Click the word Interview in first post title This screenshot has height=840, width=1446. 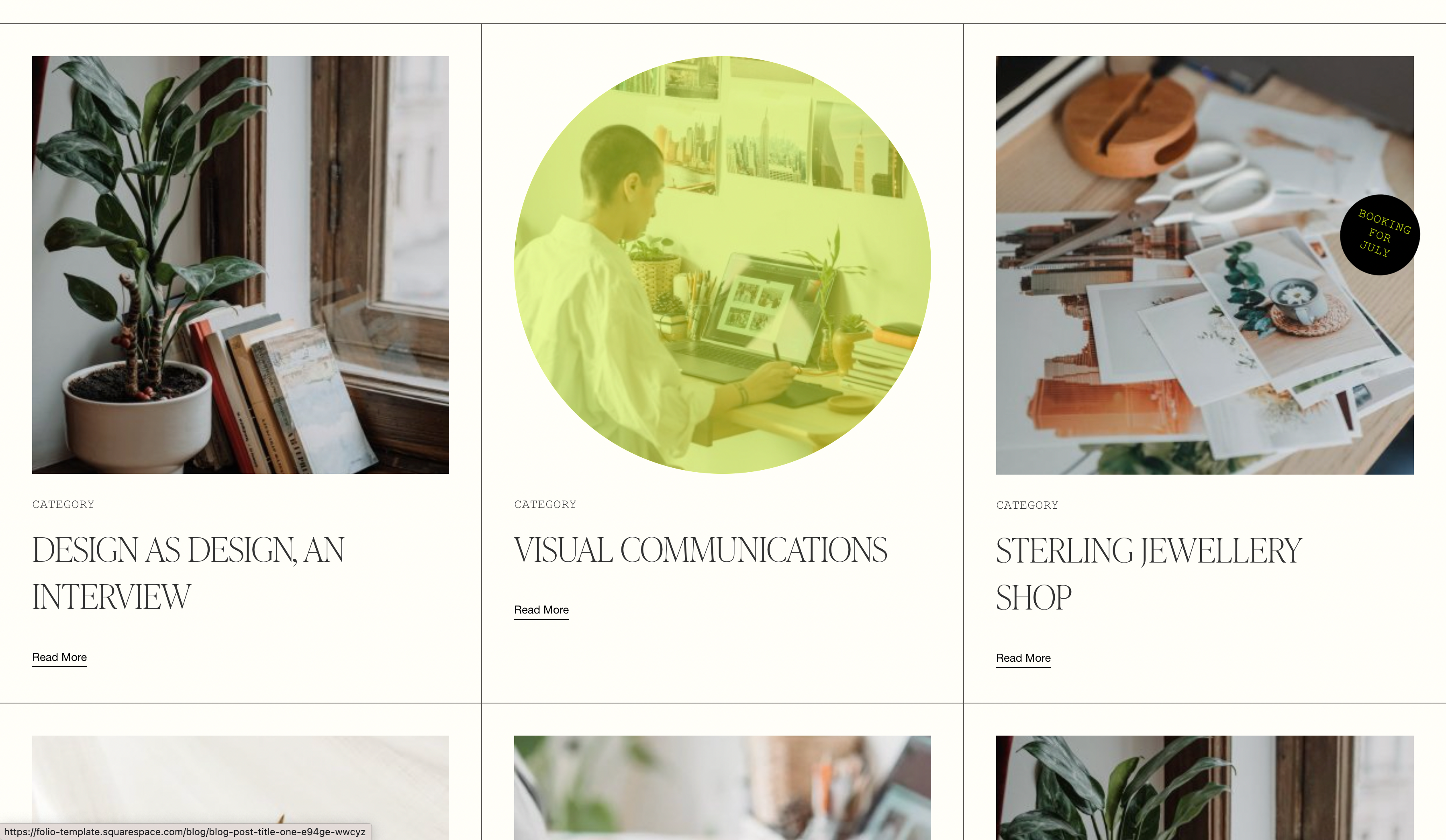click(111, 597)
